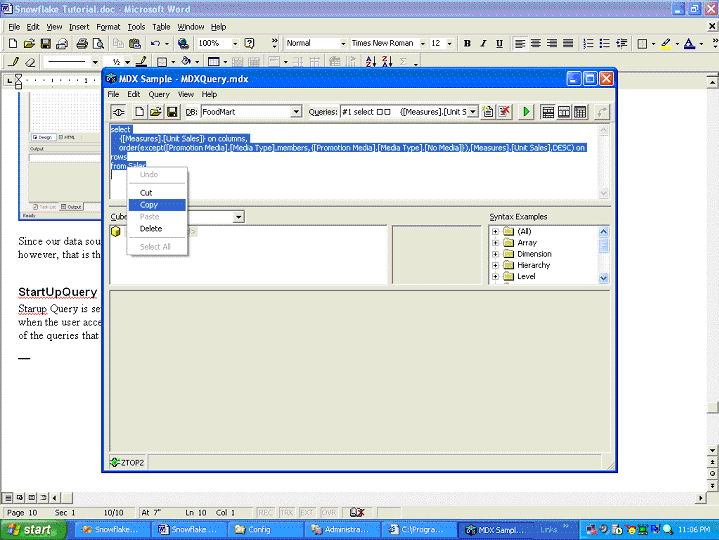Toggle Center alignment in Word toolbar
The width and height of the screenshot is (719, 540).
click(x=536, y=44)
